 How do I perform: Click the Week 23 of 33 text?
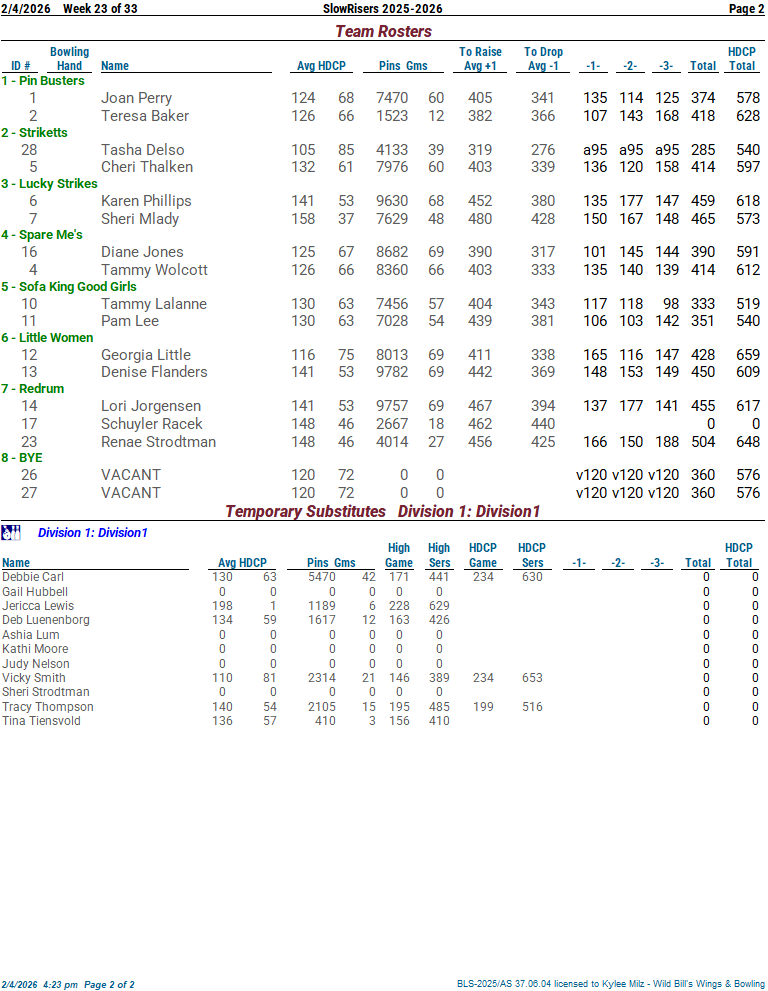click(100, 9)
